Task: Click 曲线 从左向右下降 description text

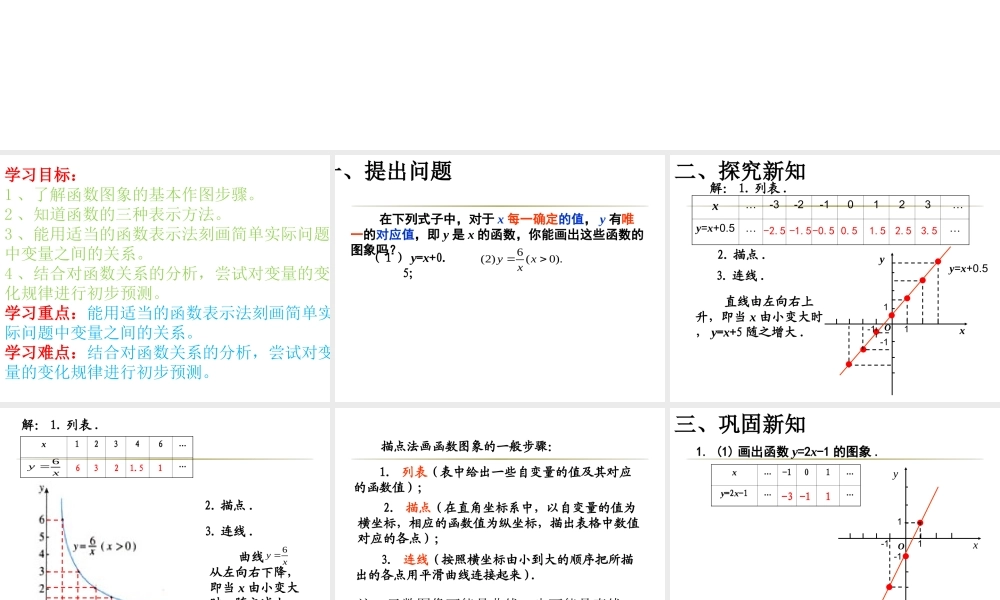Action: click(253, 574)
